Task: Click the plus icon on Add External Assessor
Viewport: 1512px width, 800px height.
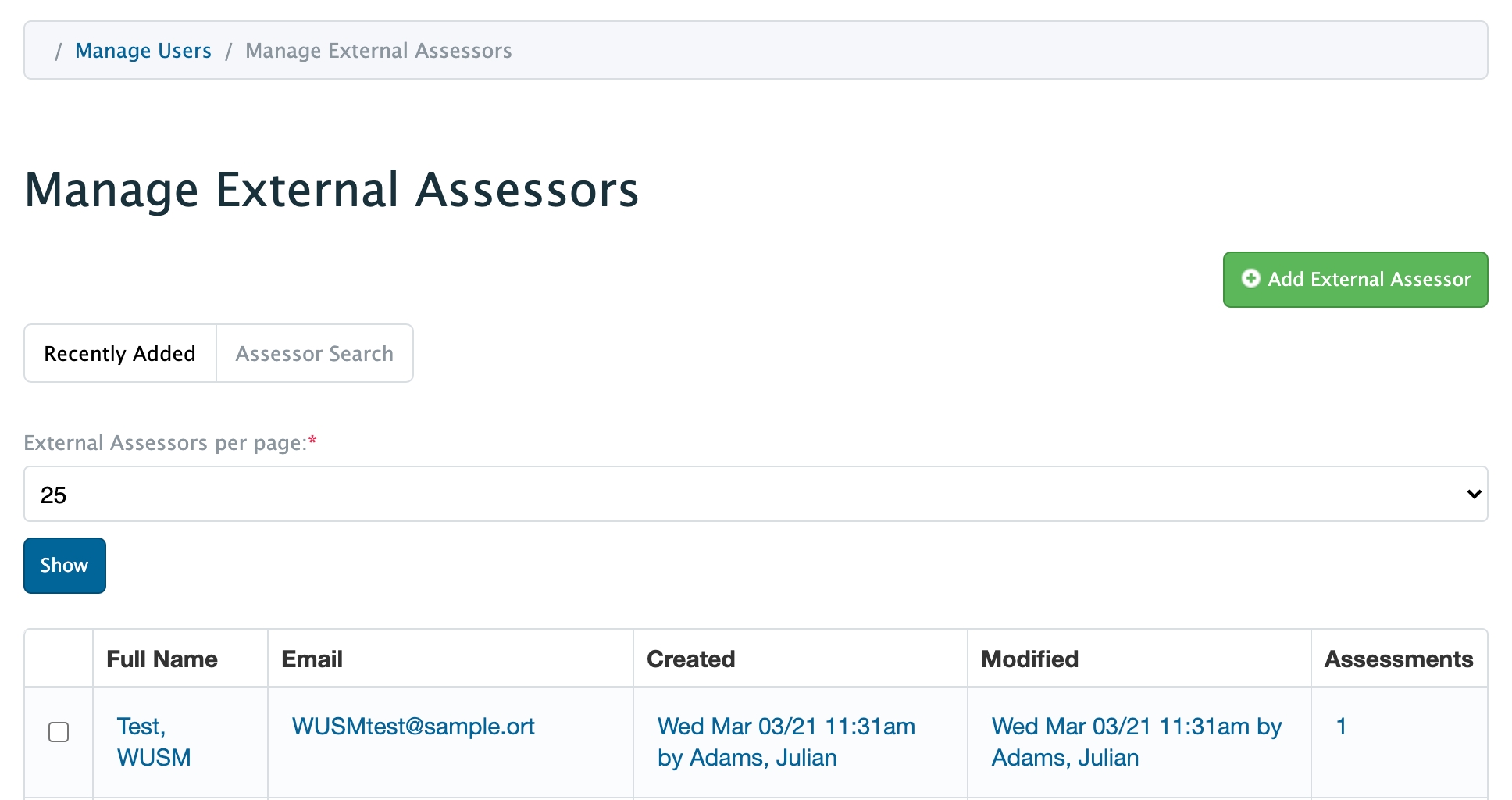Action: tap(1250, 279)
